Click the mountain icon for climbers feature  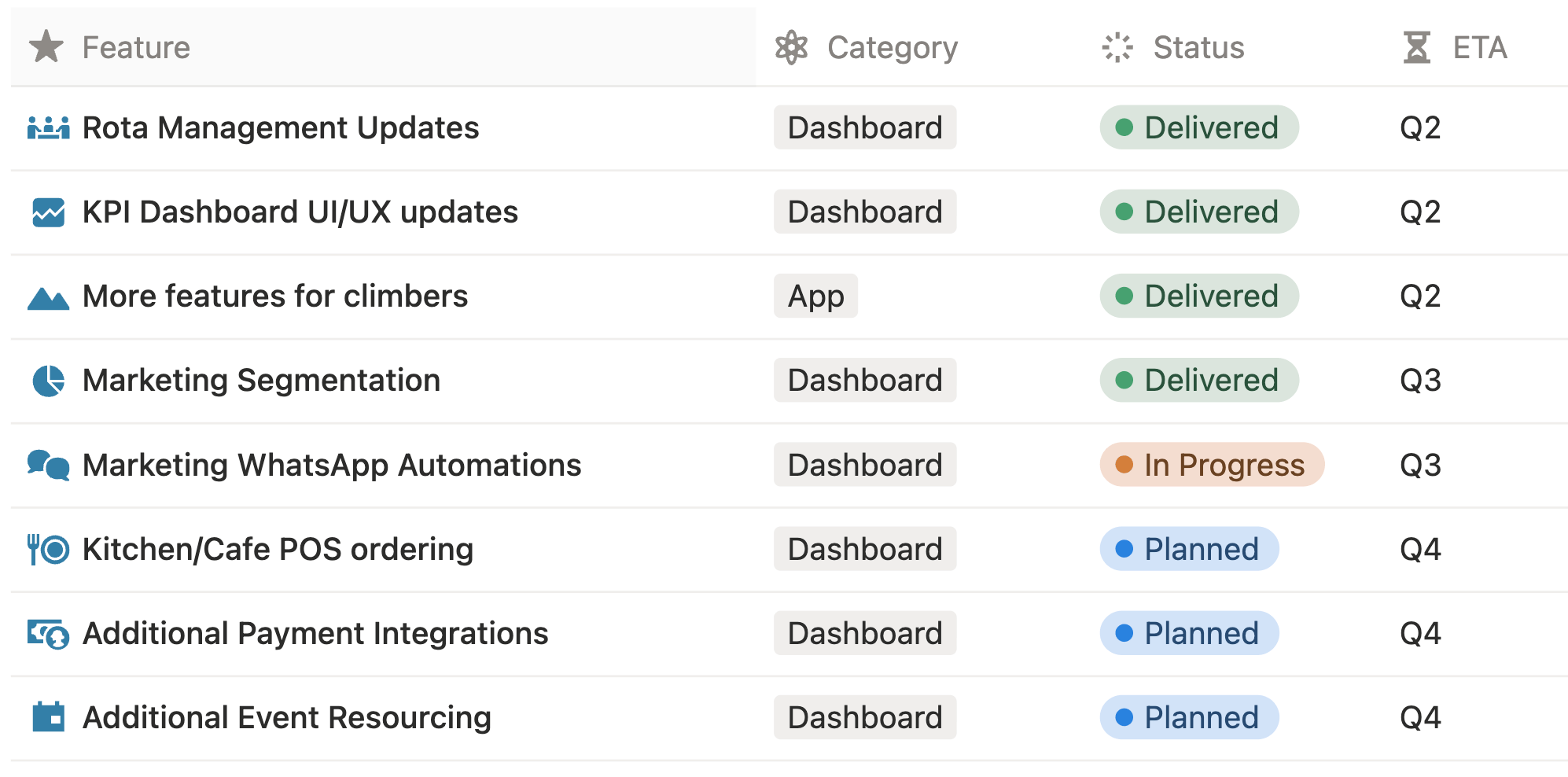point(48,298)
